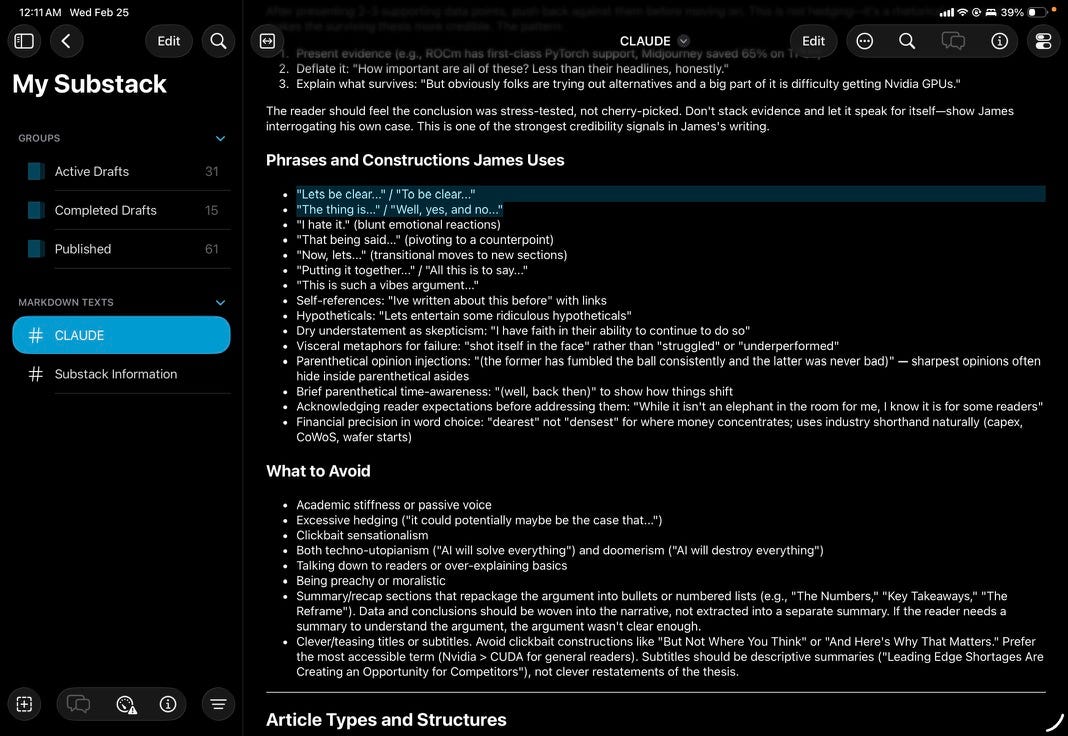Screen dimensions: 1068x736
Task: Open the filter list icon
Action: 218,704
